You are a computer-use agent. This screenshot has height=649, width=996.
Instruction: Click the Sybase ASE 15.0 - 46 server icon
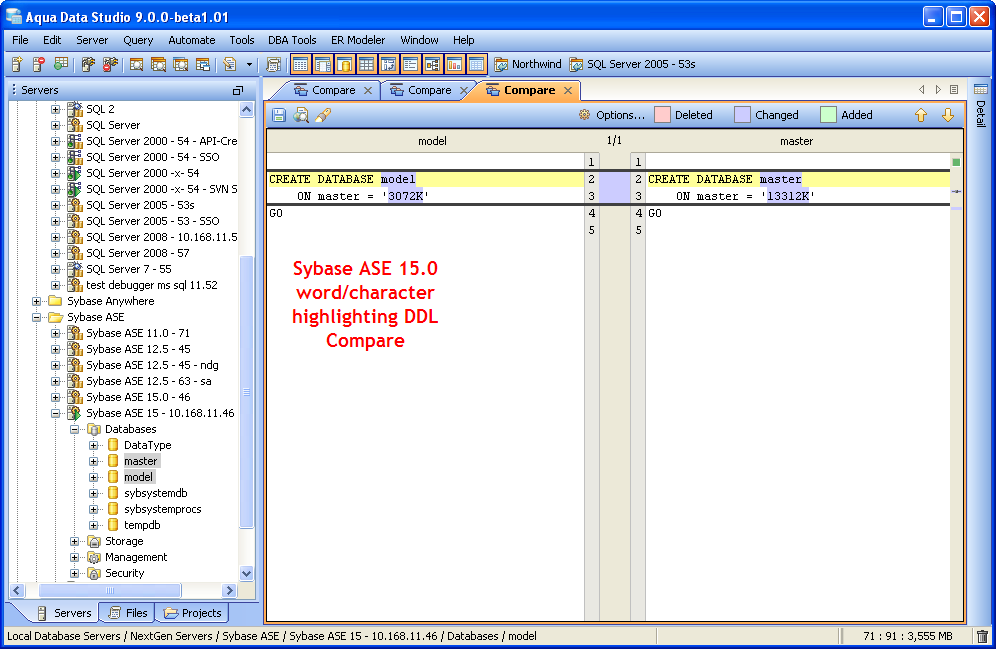(75, 397)
